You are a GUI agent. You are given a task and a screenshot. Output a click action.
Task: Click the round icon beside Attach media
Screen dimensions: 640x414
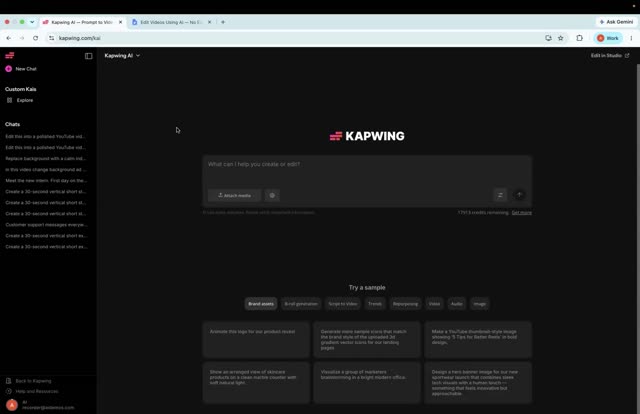coord(272,195)
